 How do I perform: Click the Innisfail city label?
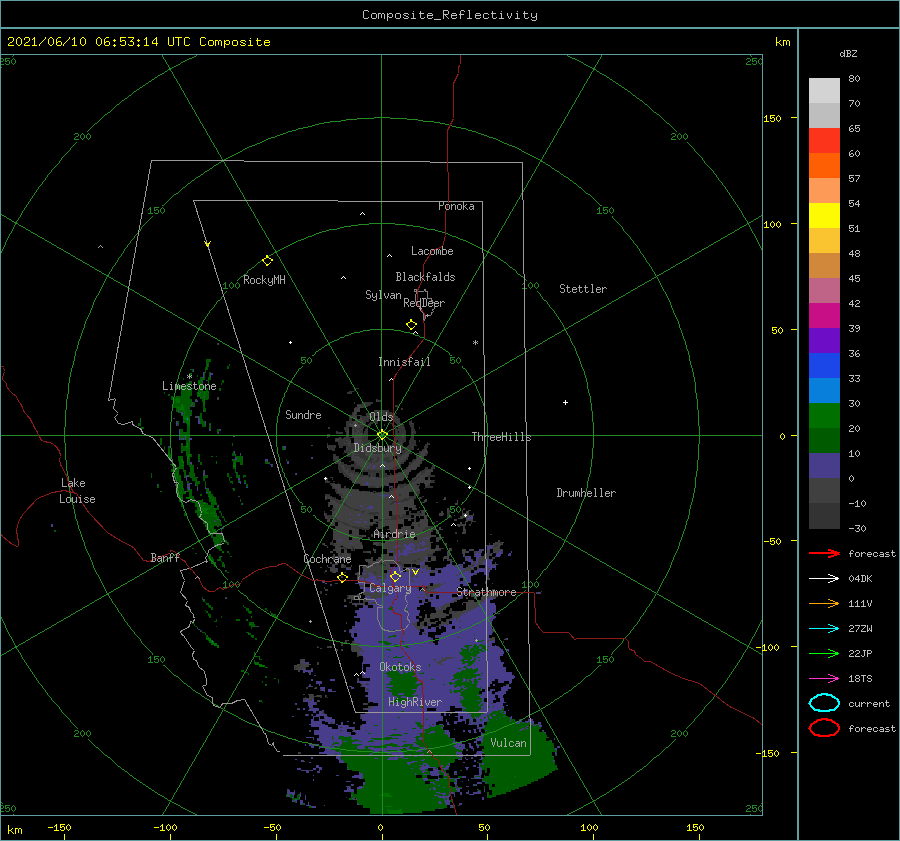coord(404,362)
